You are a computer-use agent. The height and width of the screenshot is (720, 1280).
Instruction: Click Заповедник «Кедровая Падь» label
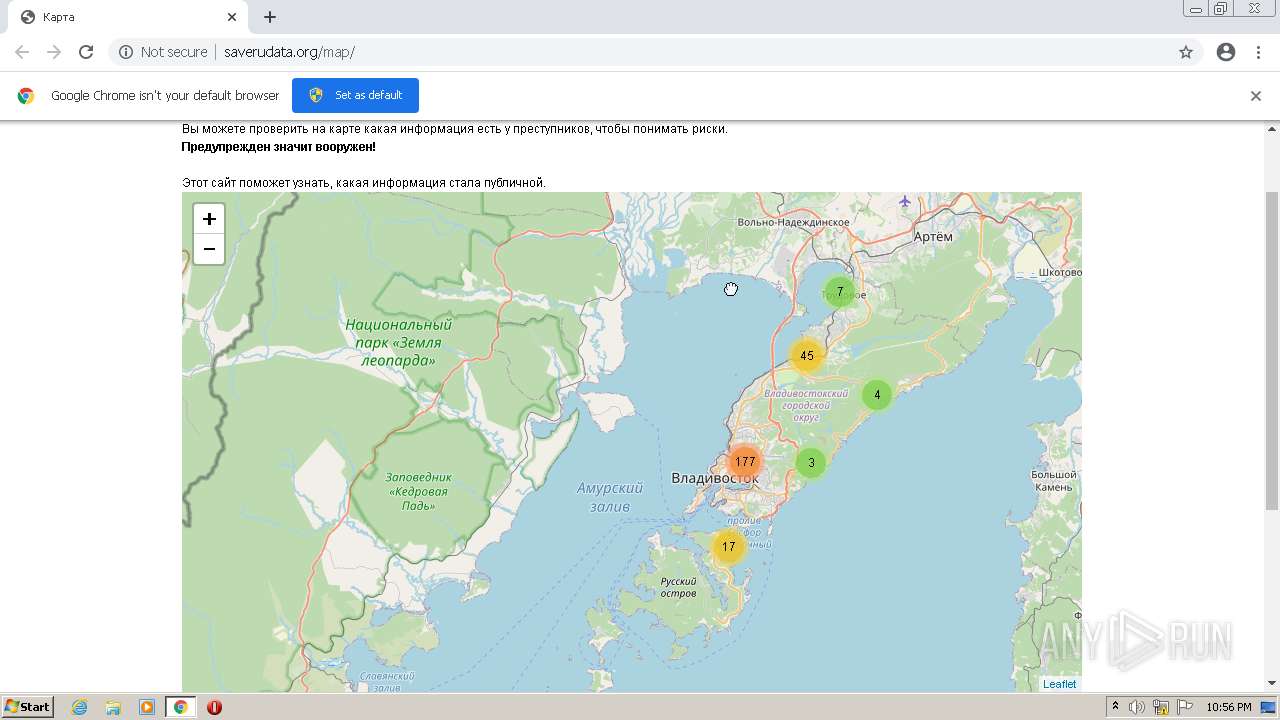419,491
